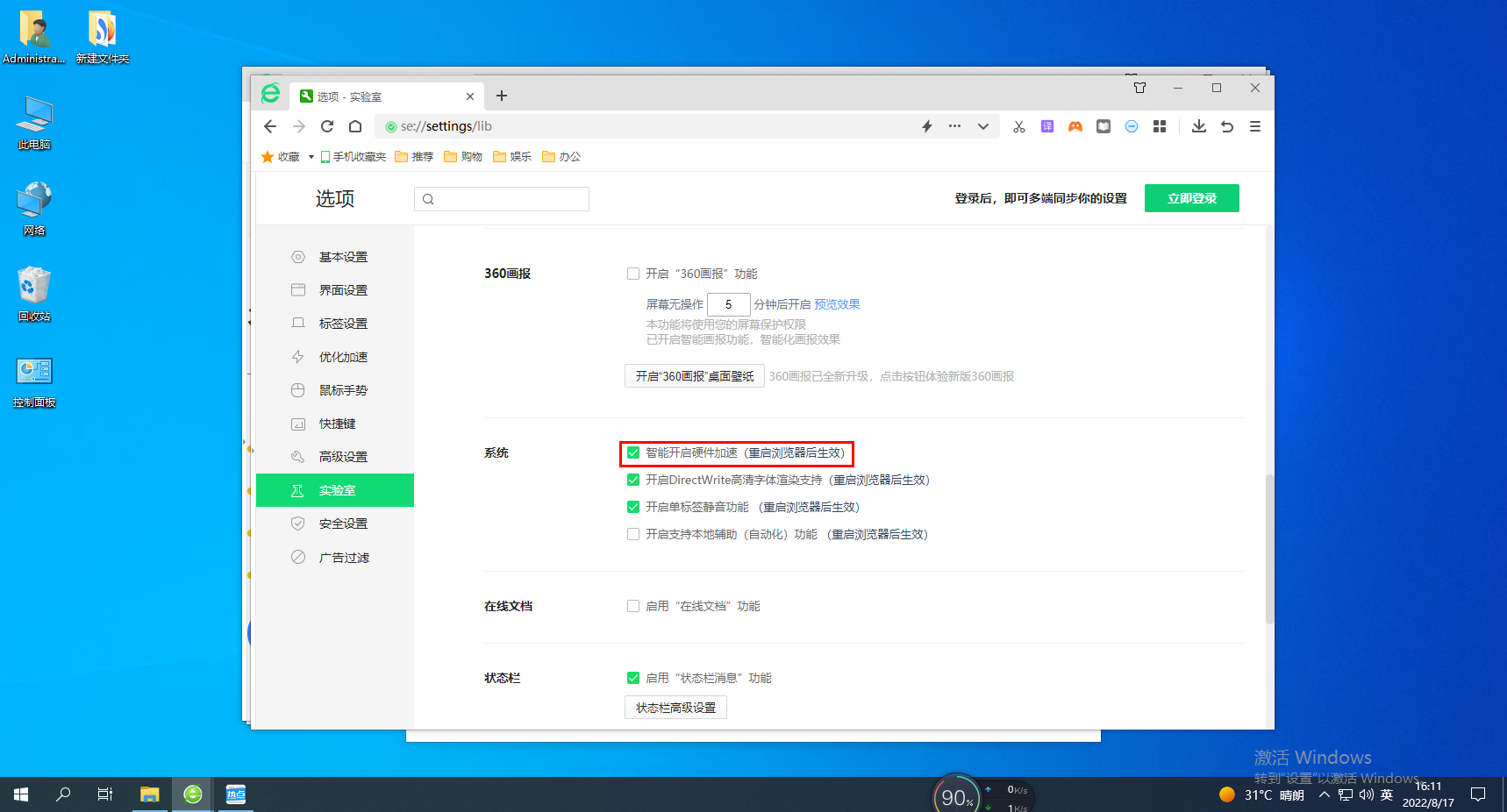Open the orange game controller extension
The image size is (1507, 812).
point(1075,126)
